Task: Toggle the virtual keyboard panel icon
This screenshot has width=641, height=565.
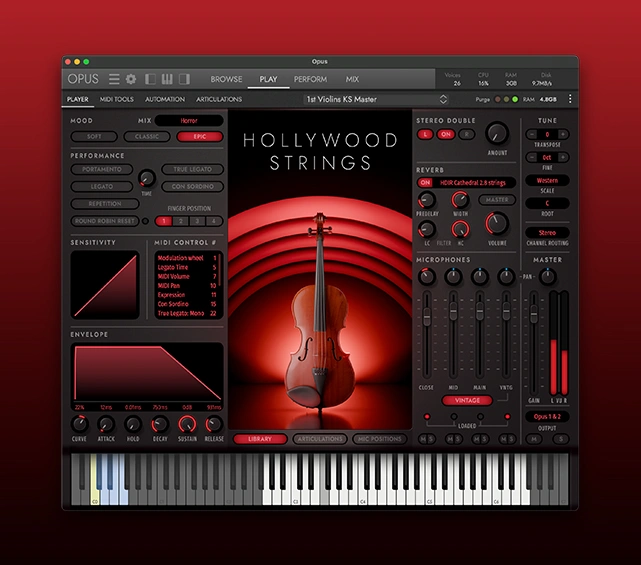Action: pos(167,79)
